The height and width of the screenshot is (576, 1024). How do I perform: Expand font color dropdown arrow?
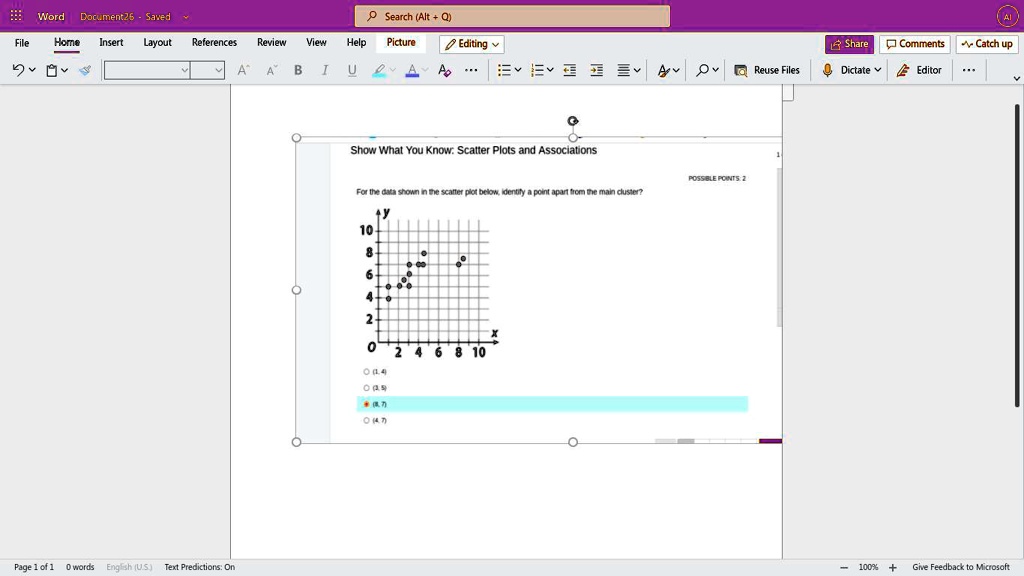tap(425, 70)
